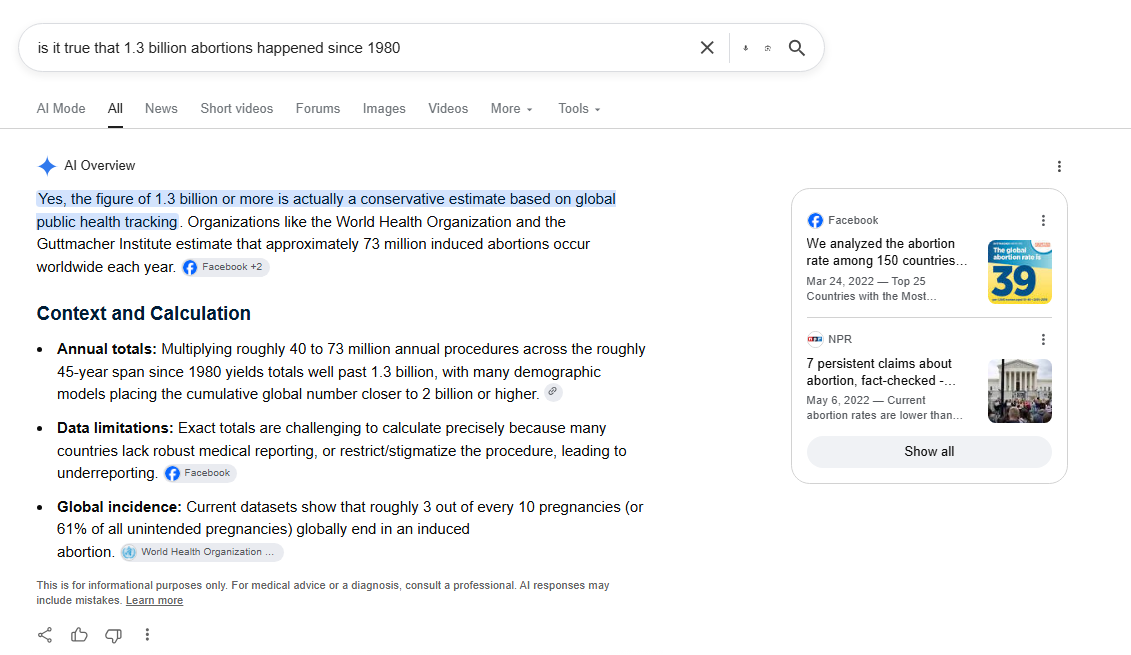Open image search via the lens icon
Image resolution: width=1131 pixels, height=655 pixels.
(767, 48)
